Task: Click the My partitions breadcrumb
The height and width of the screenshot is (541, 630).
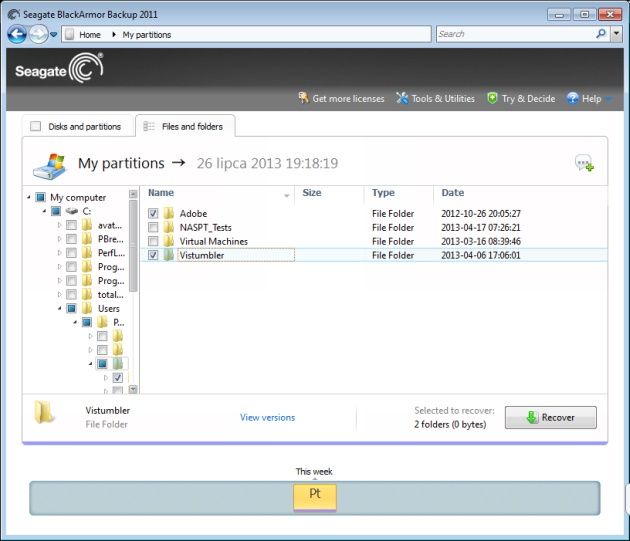Action: point(147,35)
